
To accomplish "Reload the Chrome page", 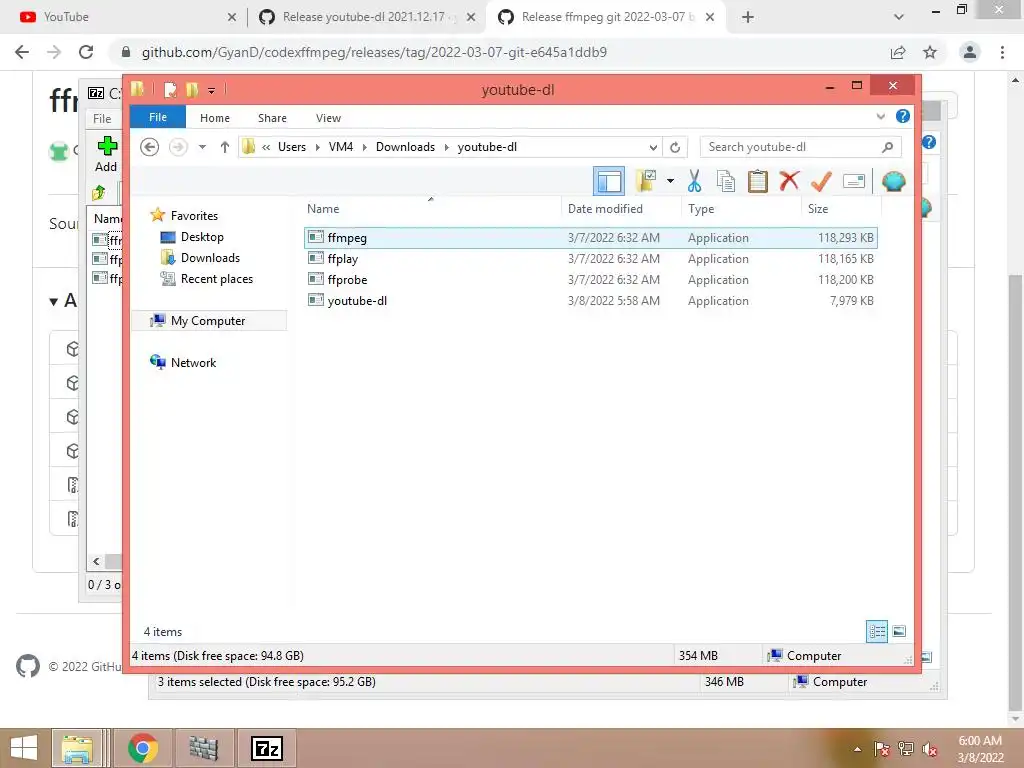I will pos(86,52).
